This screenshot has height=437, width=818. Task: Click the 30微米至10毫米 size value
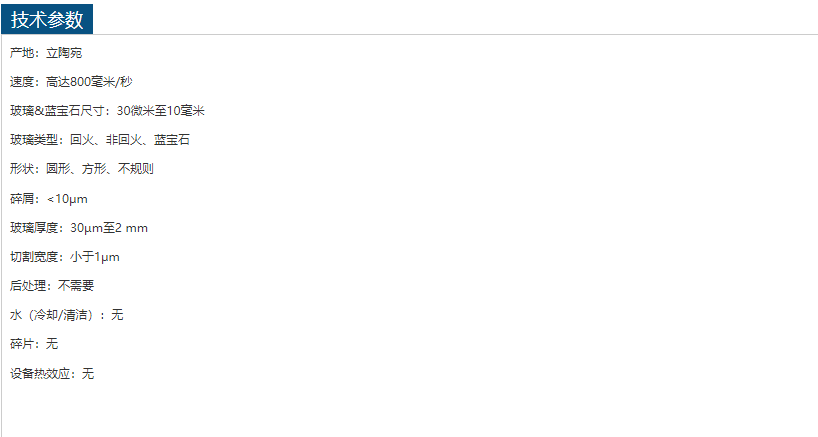tap(161, 111)
